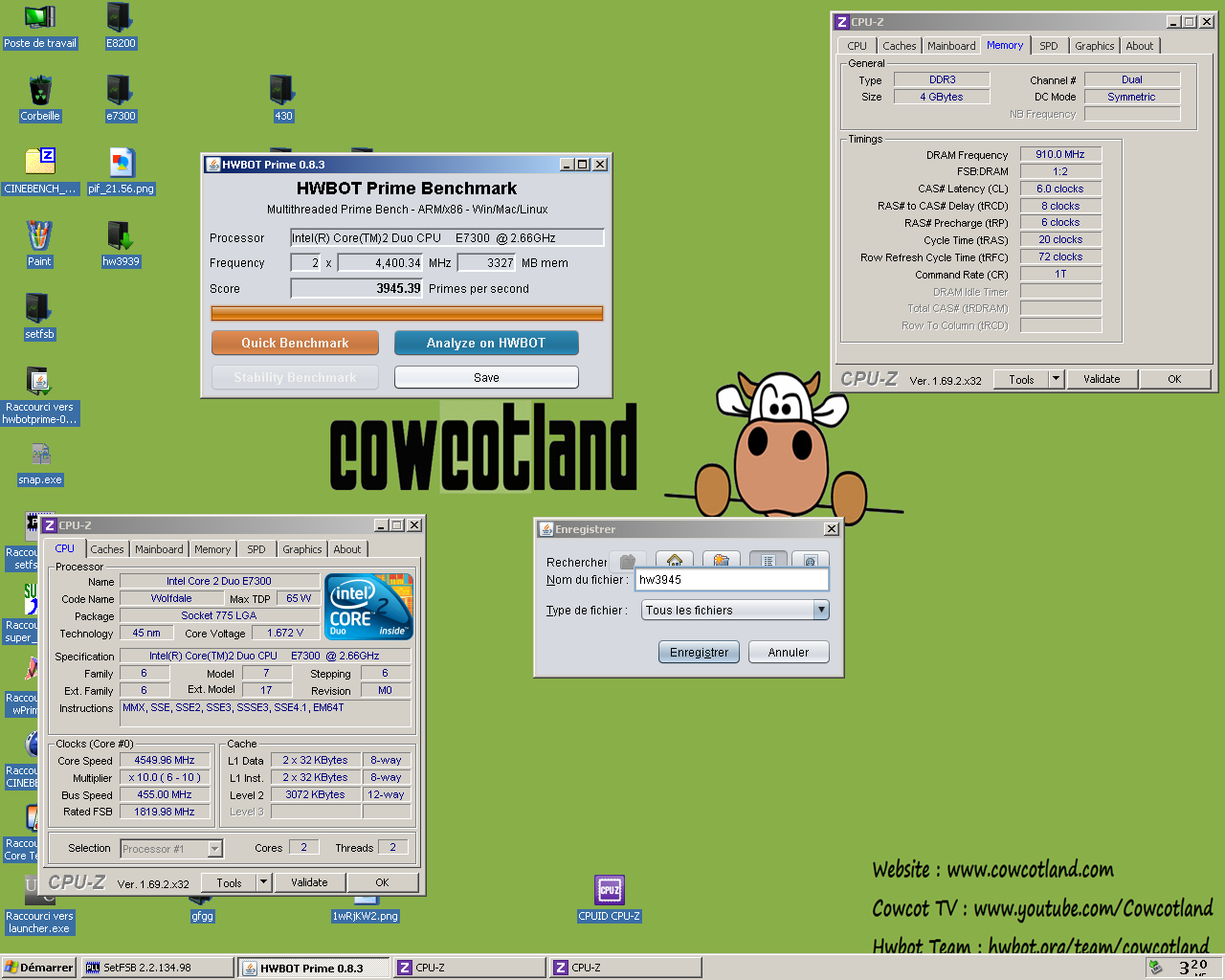The image size is (1225, 980).
Task: Select the hw3939 desktop file
Action: (x=121, y=245)
